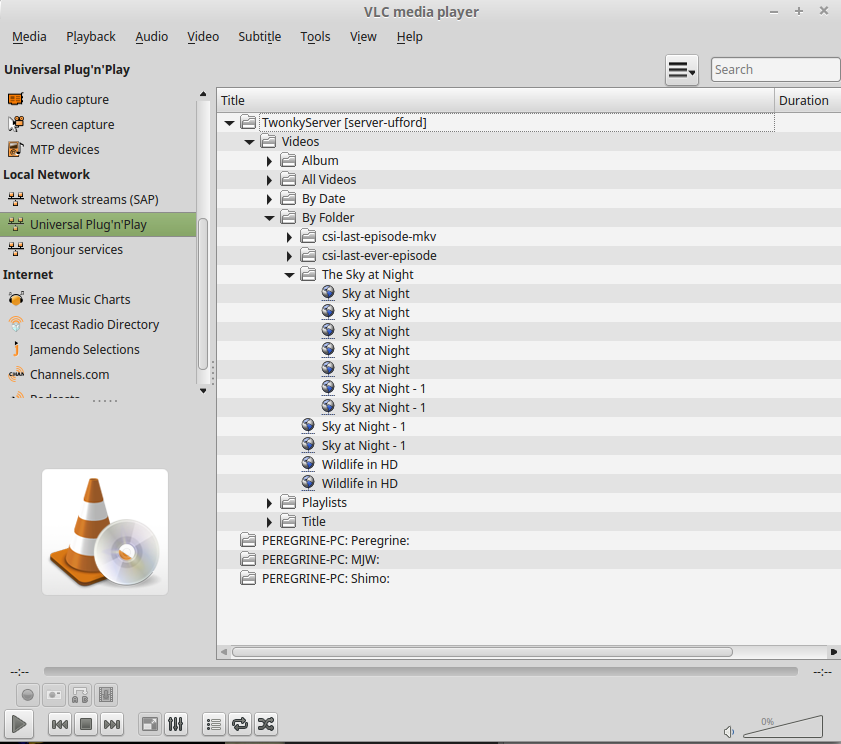Mute audio with the speaker icon

(x=729, y=732)
